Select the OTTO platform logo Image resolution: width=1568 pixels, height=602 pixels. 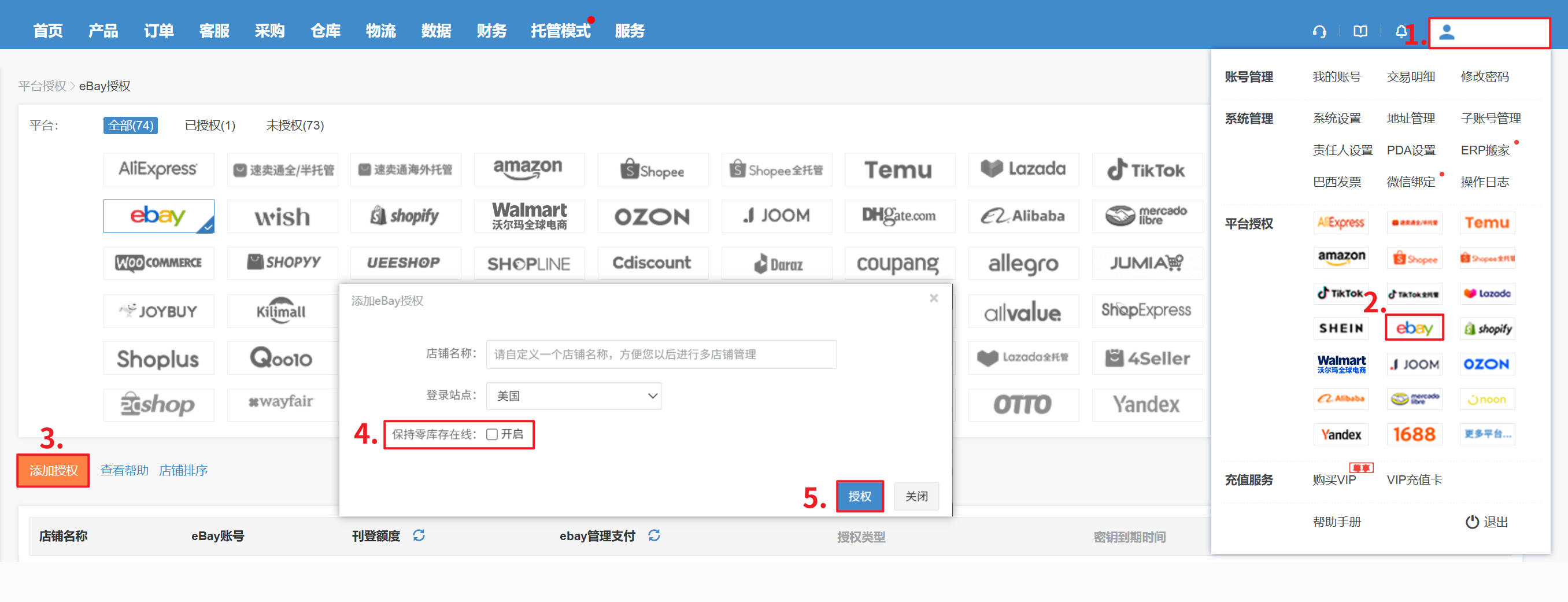[1023, 405]
